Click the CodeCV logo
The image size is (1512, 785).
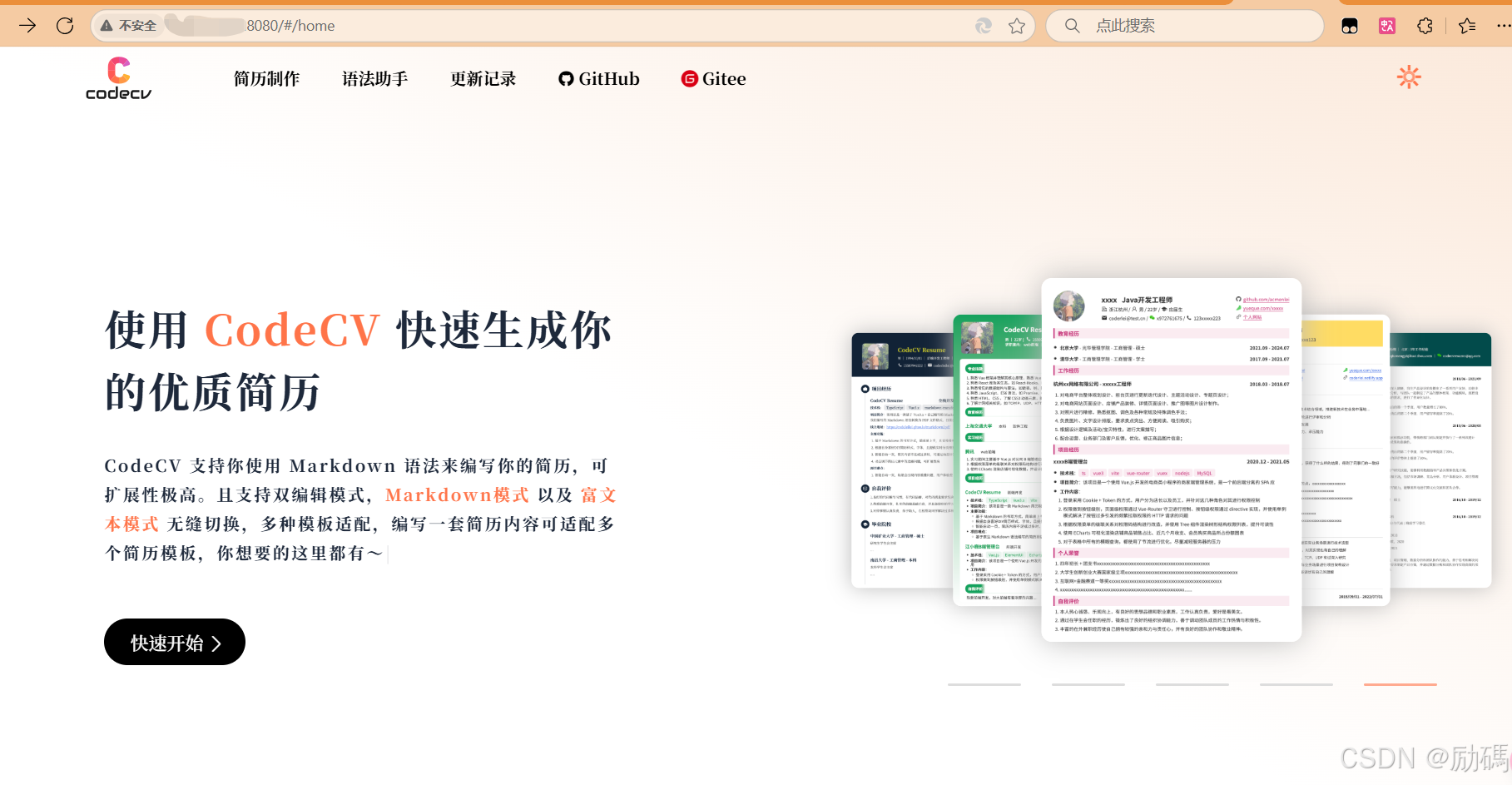119,78
